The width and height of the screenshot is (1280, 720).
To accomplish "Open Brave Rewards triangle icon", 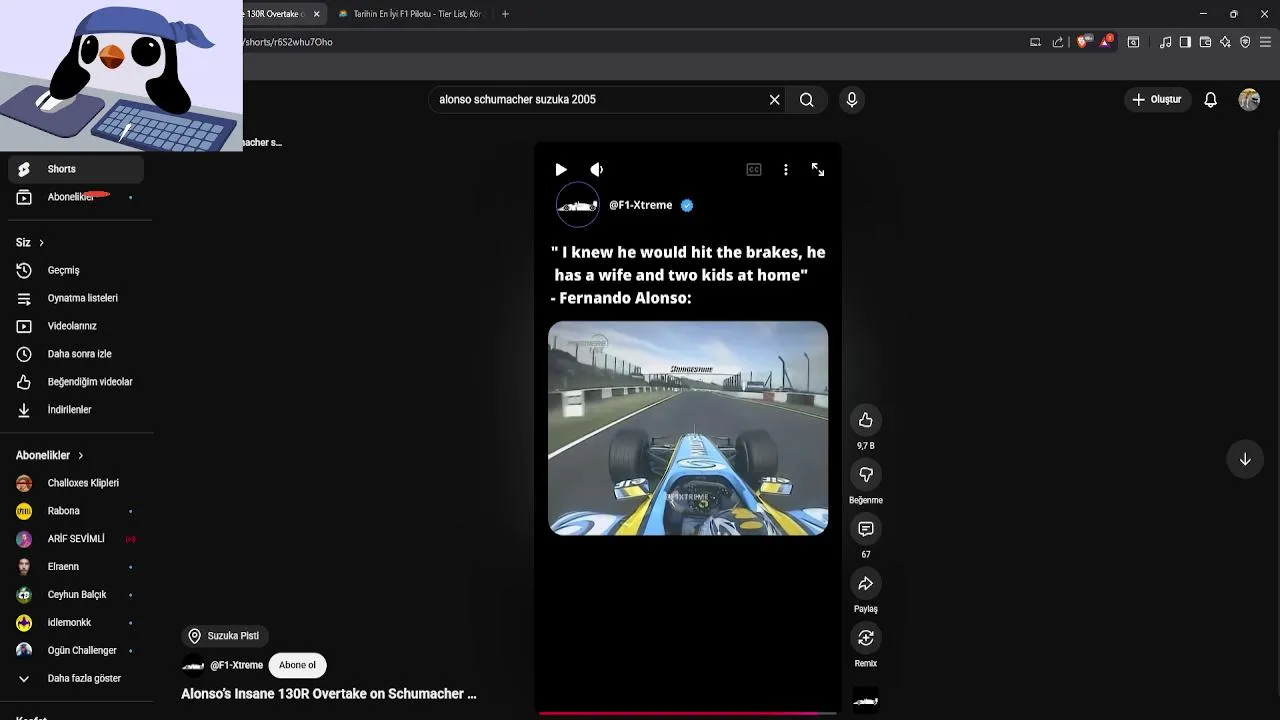I will [1106, 42].
